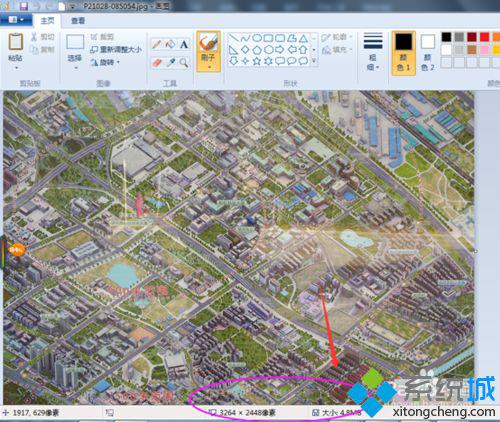Screen dimensions: 500x422
Task: Select the Pencil tool
Action: click(157, 44)
